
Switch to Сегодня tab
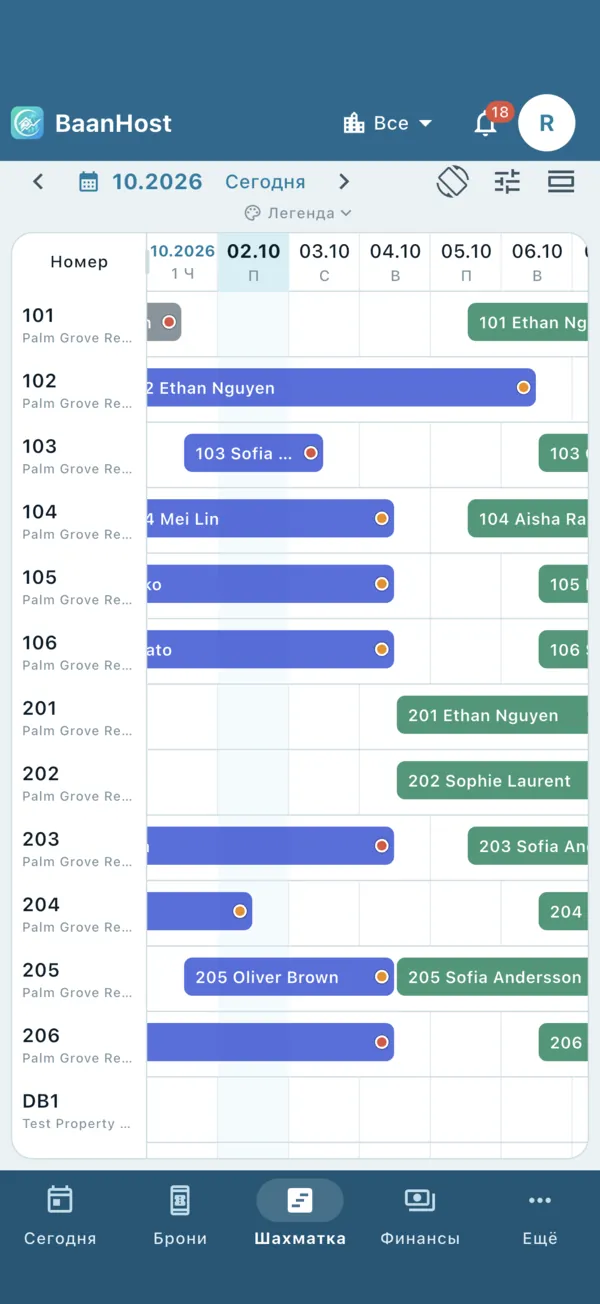coord(60,1215)
